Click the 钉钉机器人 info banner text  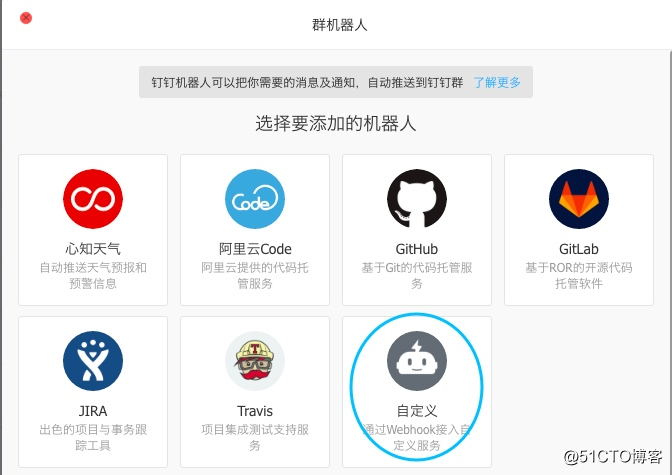pos(307,82)
